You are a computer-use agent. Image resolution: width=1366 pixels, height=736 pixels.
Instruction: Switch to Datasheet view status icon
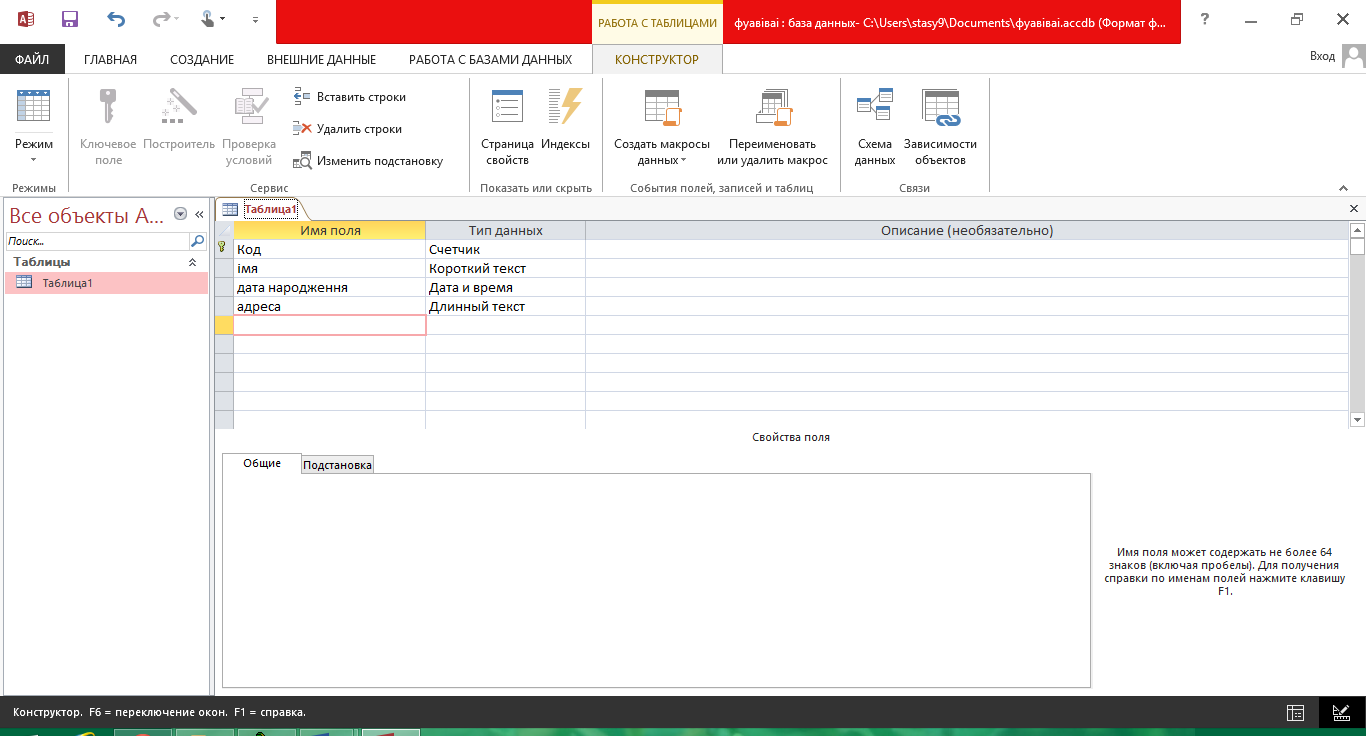(1295, 713)
